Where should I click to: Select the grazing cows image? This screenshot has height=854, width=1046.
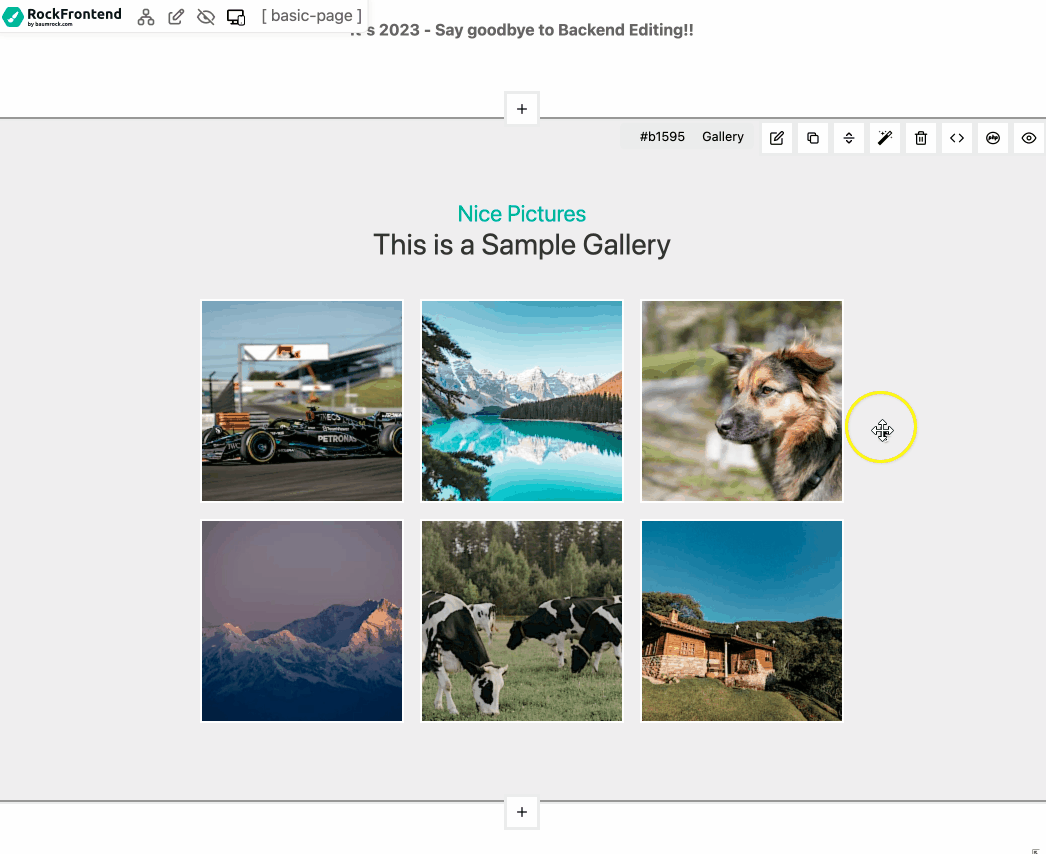(x=522, y=621)
